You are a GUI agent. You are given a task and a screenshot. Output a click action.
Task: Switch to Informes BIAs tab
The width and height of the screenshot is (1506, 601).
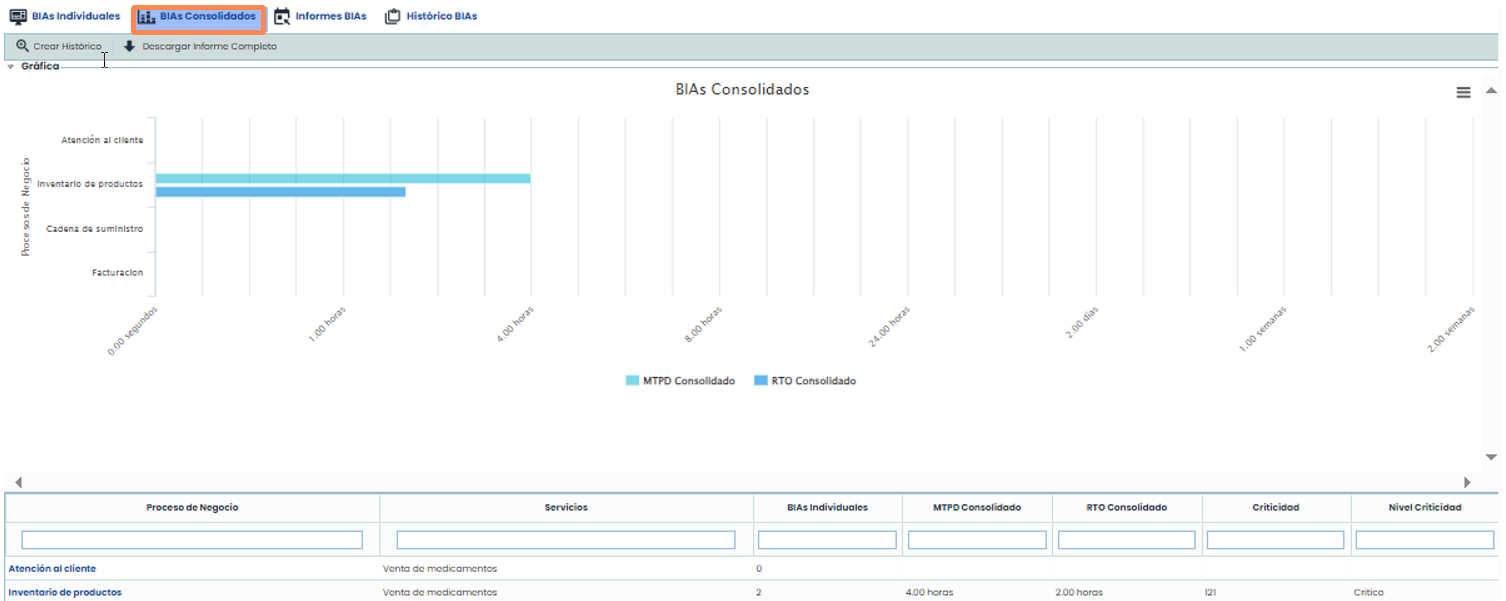pos(330,17)
